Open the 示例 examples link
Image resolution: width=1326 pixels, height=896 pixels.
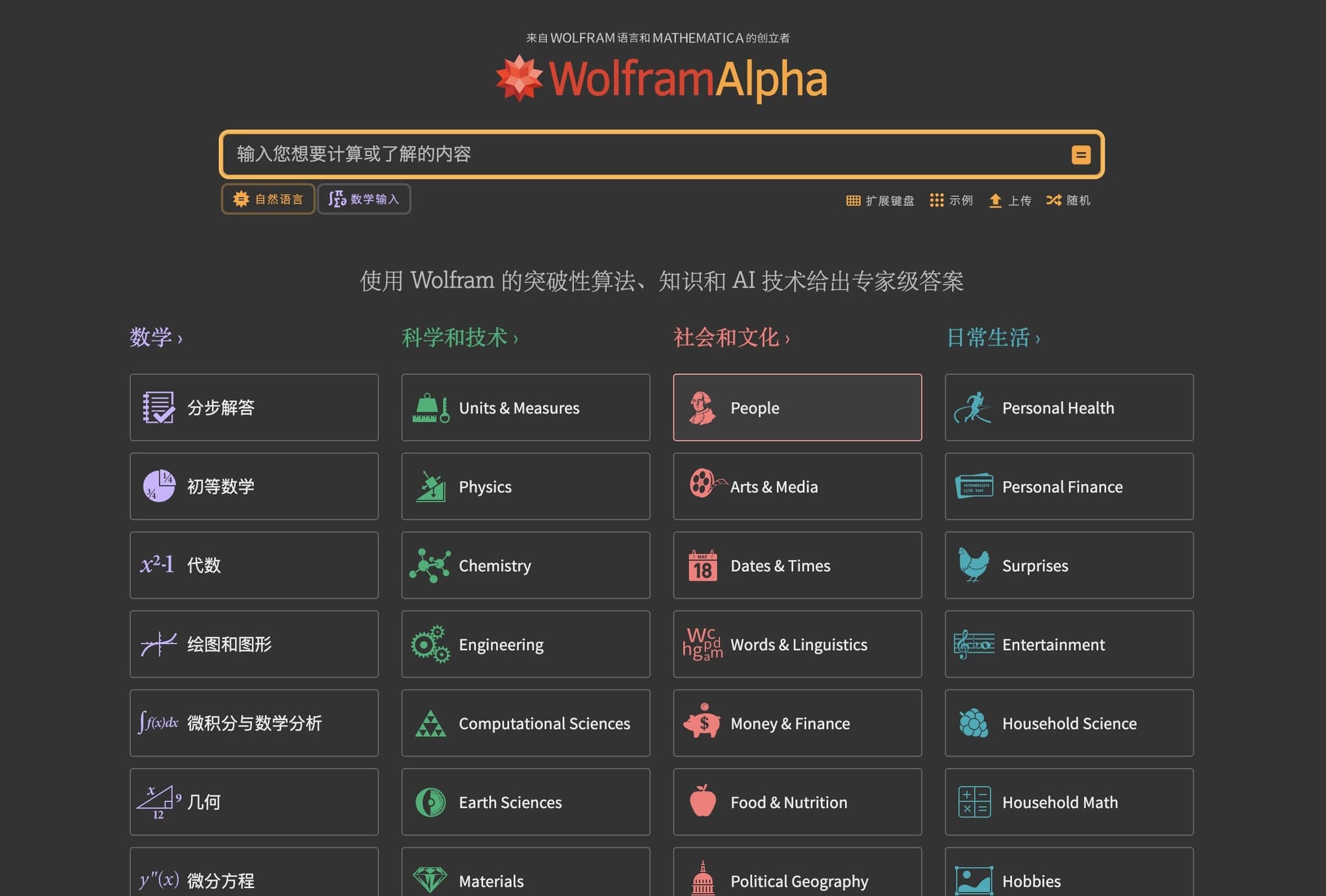pyautogui.click(x=951, y=200)
